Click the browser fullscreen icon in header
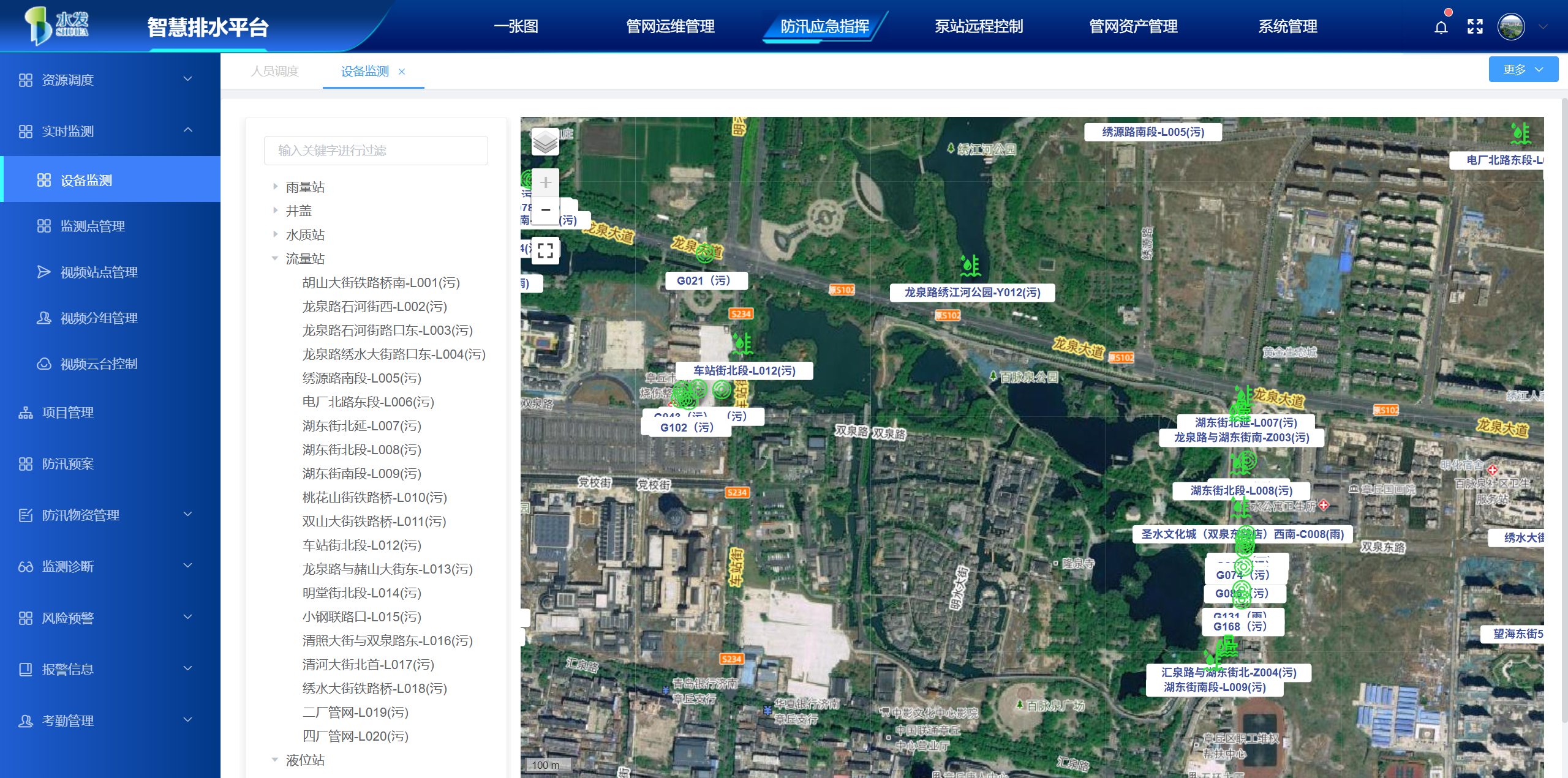Screen dimensions: 1568x778 (1475, 26)
